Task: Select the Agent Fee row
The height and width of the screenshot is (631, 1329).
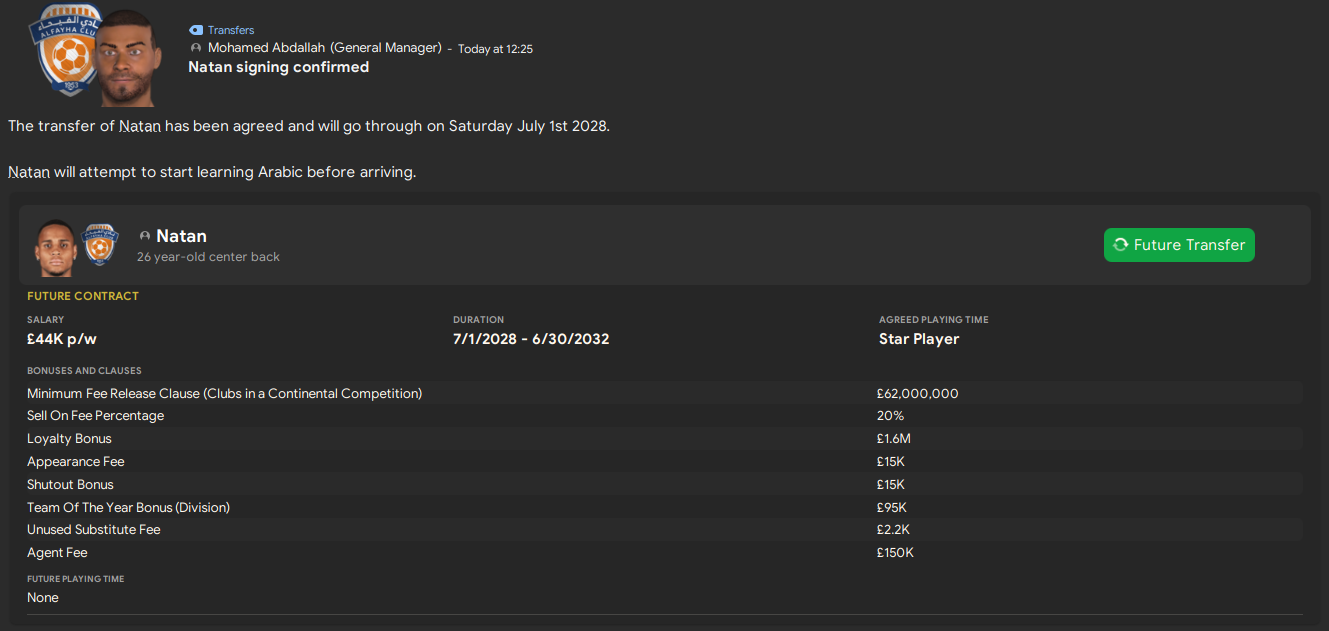Action: point(57,553)
